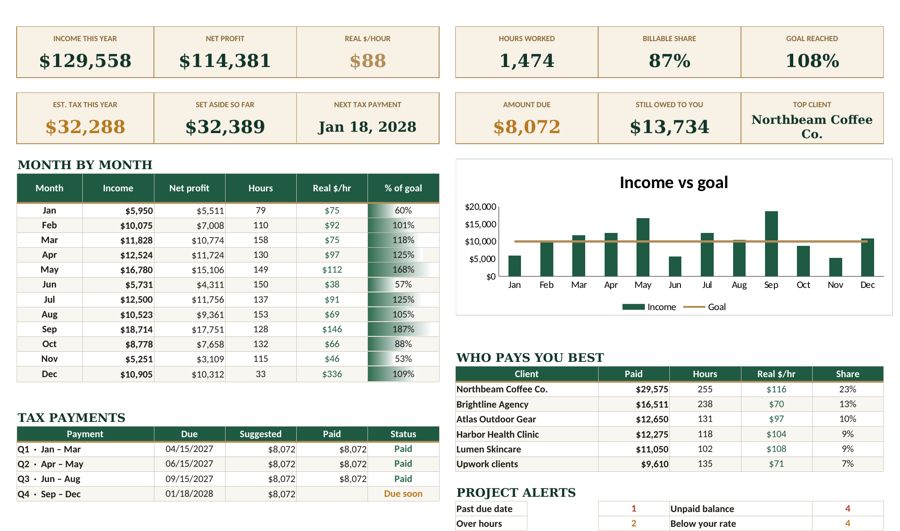This screenshot has height=531, width=900.
Task: Click the Past due date alert label
Action: coord(484,509)
